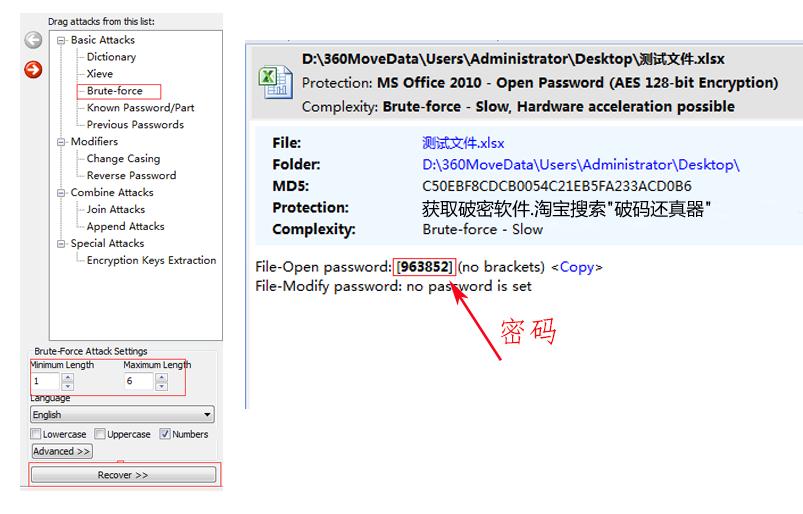
Task: Select the Xieve attack
Action: [x=99, y=74]
